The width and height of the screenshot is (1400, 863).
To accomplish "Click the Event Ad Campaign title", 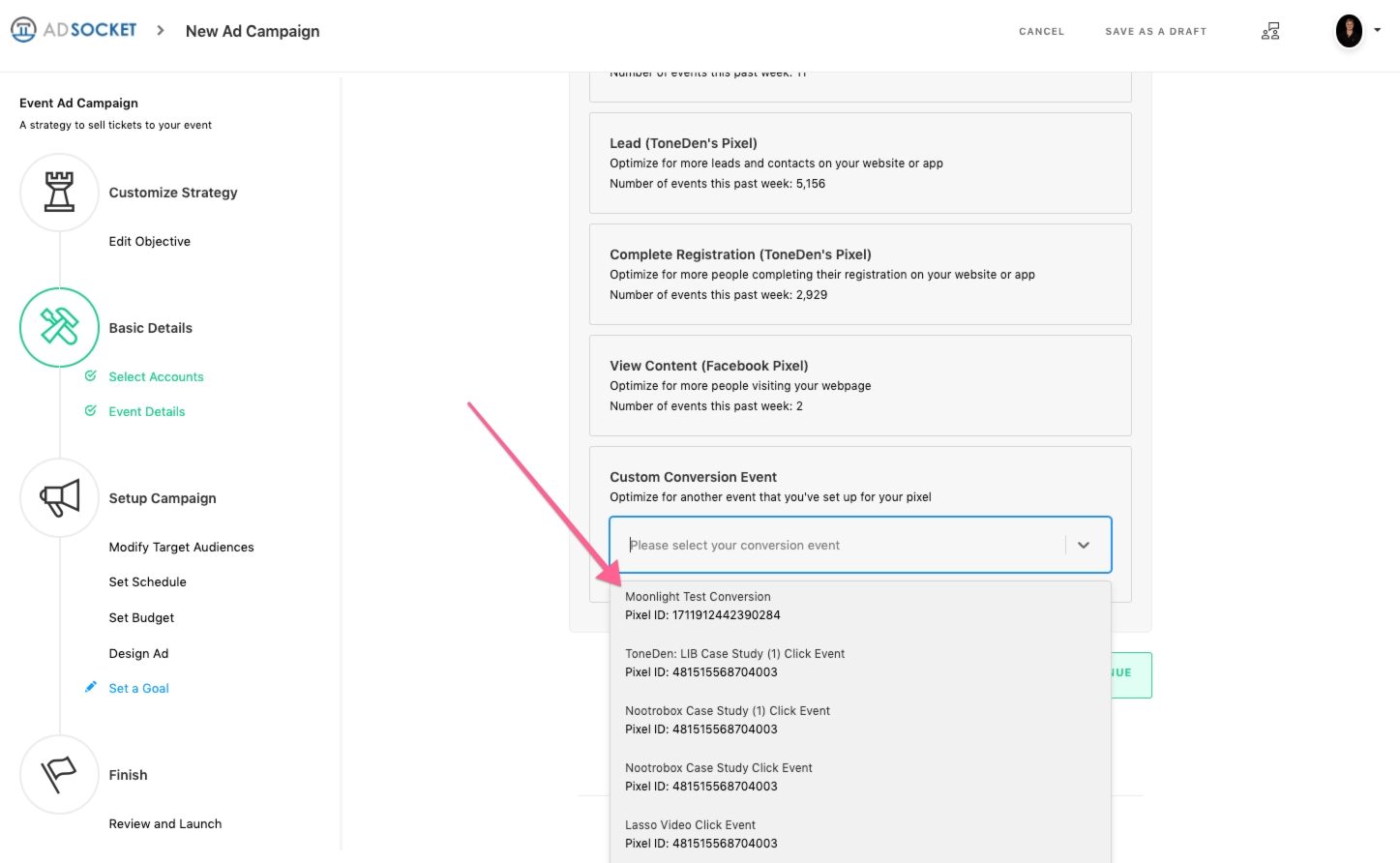I will coord(78,104).
